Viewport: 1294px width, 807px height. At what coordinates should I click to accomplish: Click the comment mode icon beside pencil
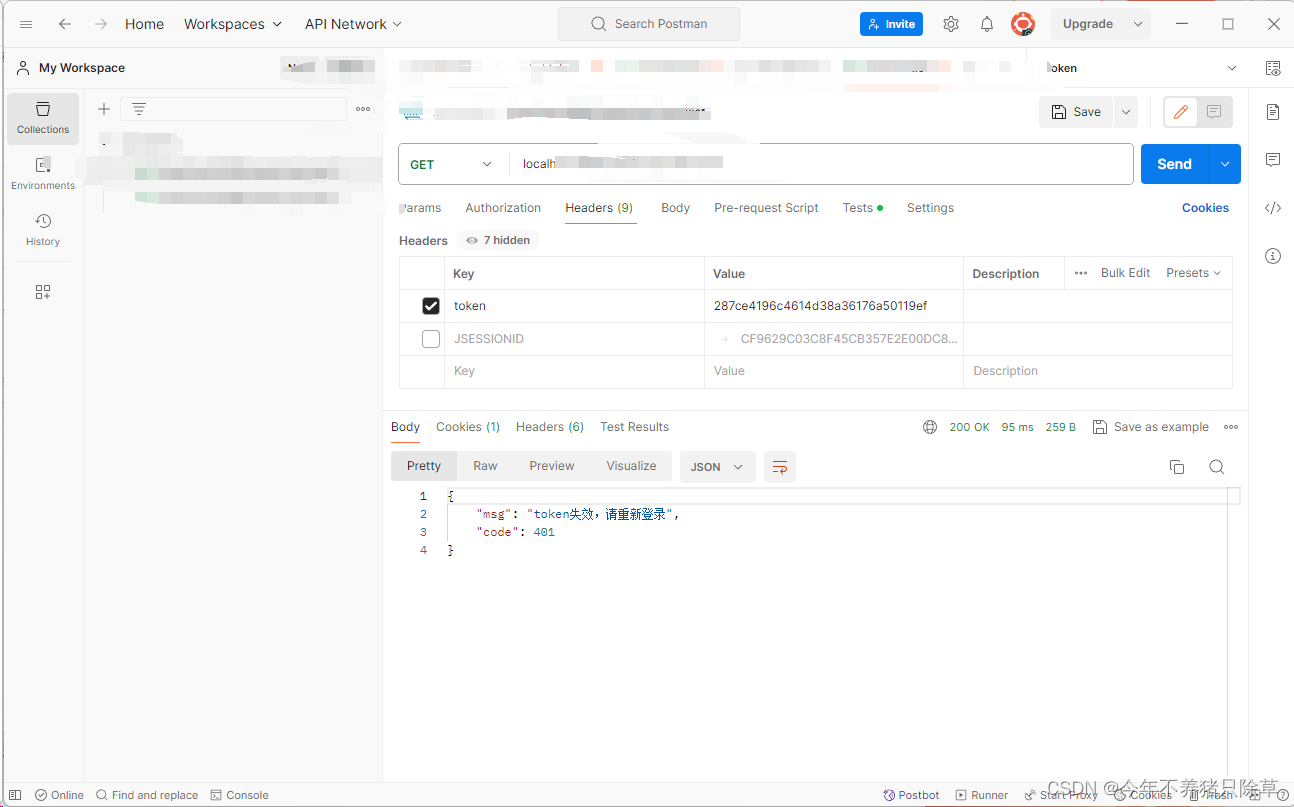(x=1214, y=112)
